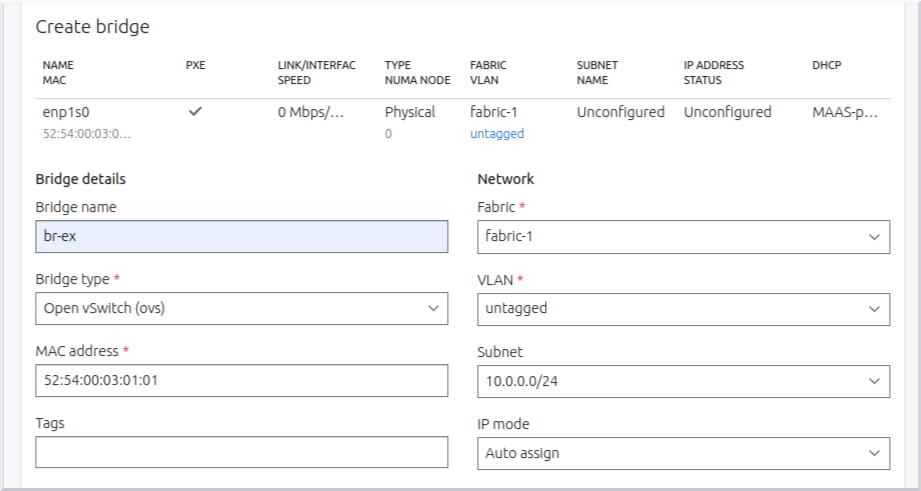
Task: Expand the Subnet dropdown showing 10.0.0.0/24
Action: pos(683,381)
